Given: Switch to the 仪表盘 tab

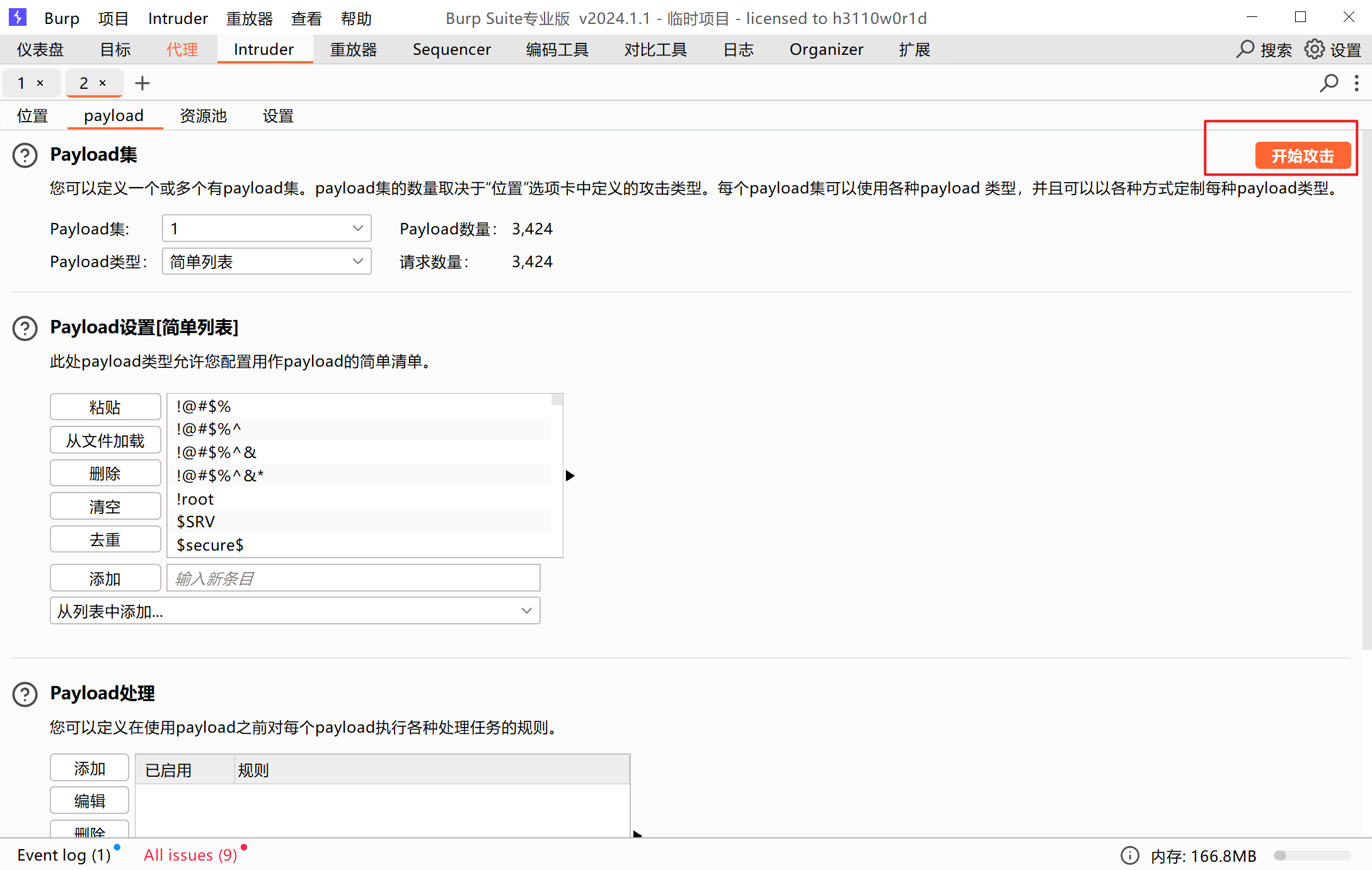Looking at the screenshot, I should click(x=40, y=49).
